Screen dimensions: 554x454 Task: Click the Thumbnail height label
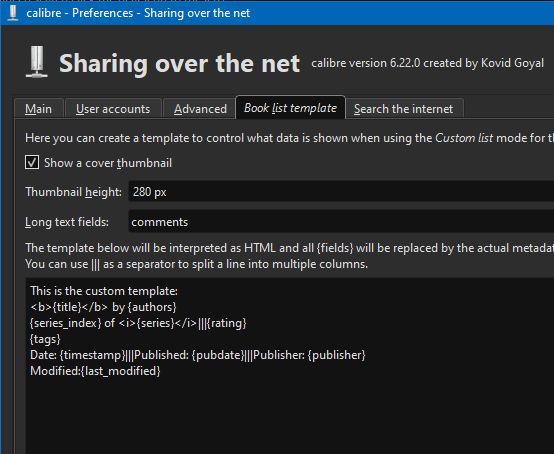point(73,192)
